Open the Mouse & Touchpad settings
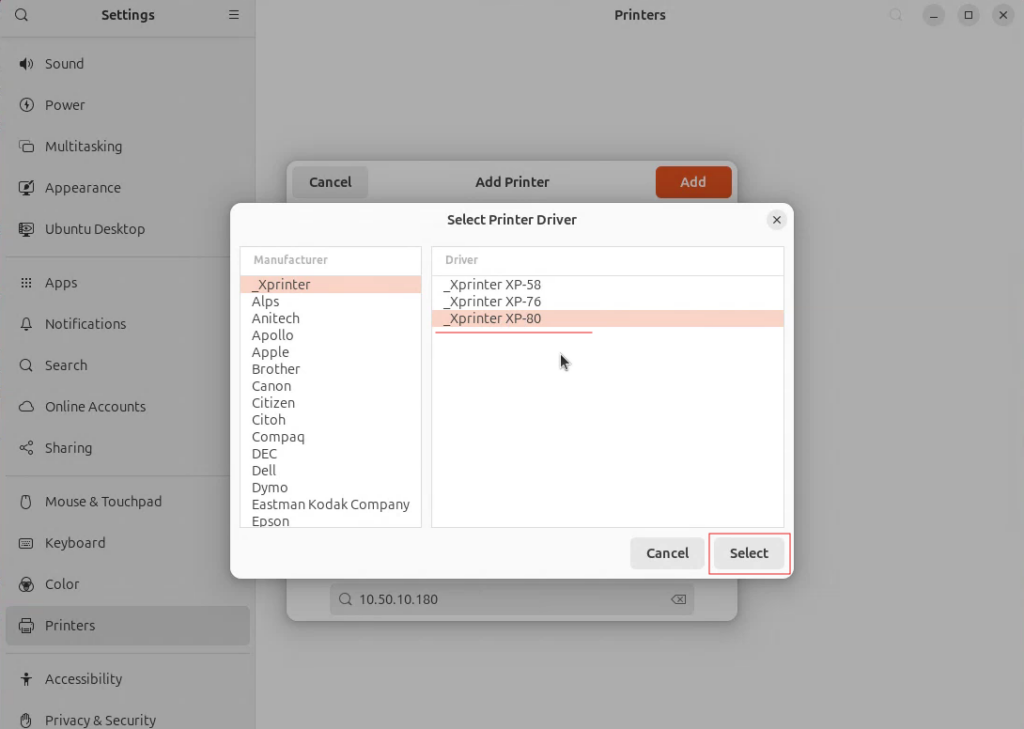The image size is (1024, 729). pos(103,502)
